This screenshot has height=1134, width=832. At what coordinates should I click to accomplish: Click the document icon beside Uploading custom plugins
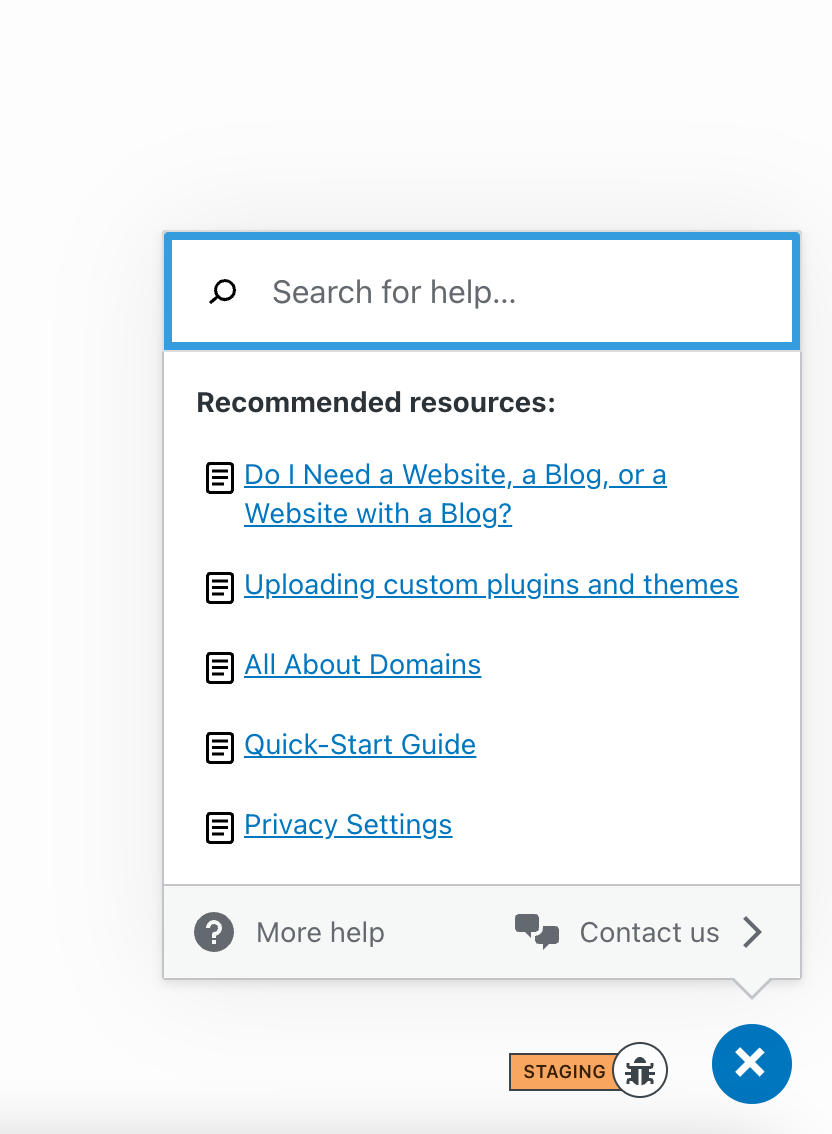click(220, 587)
